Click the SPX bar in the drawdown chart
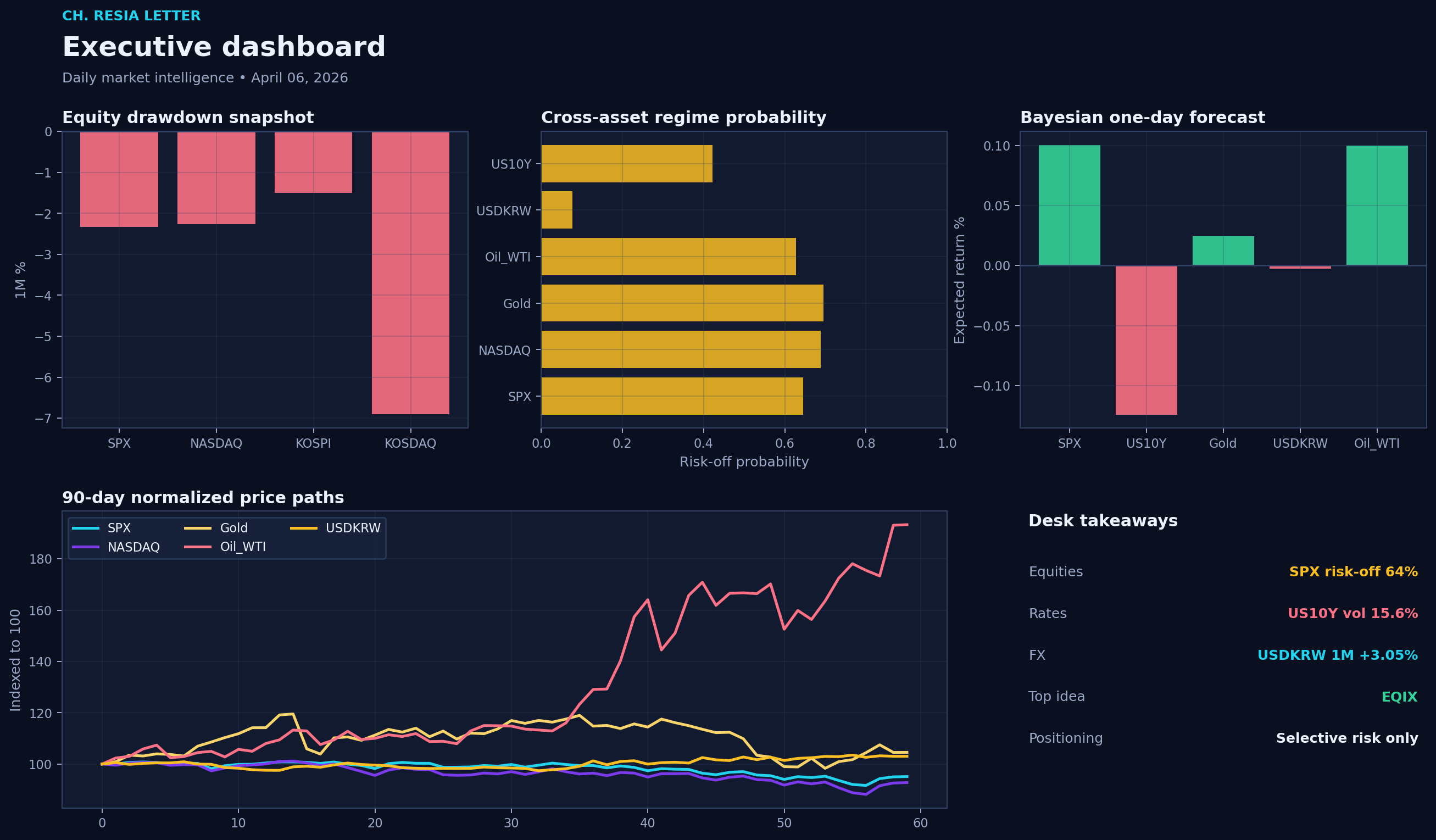Image resolution: width=1436 pixels, height=840 pixels. (119, 180)
